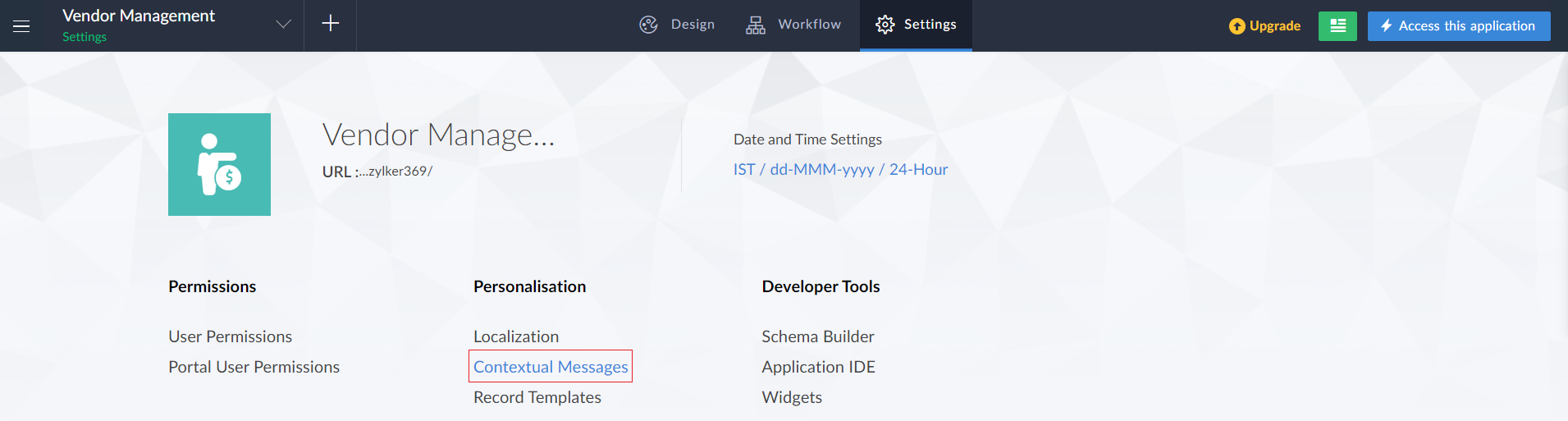Expand the Vendor Management application dropdown
The image size is (1568, 421).
click(283, 24)
